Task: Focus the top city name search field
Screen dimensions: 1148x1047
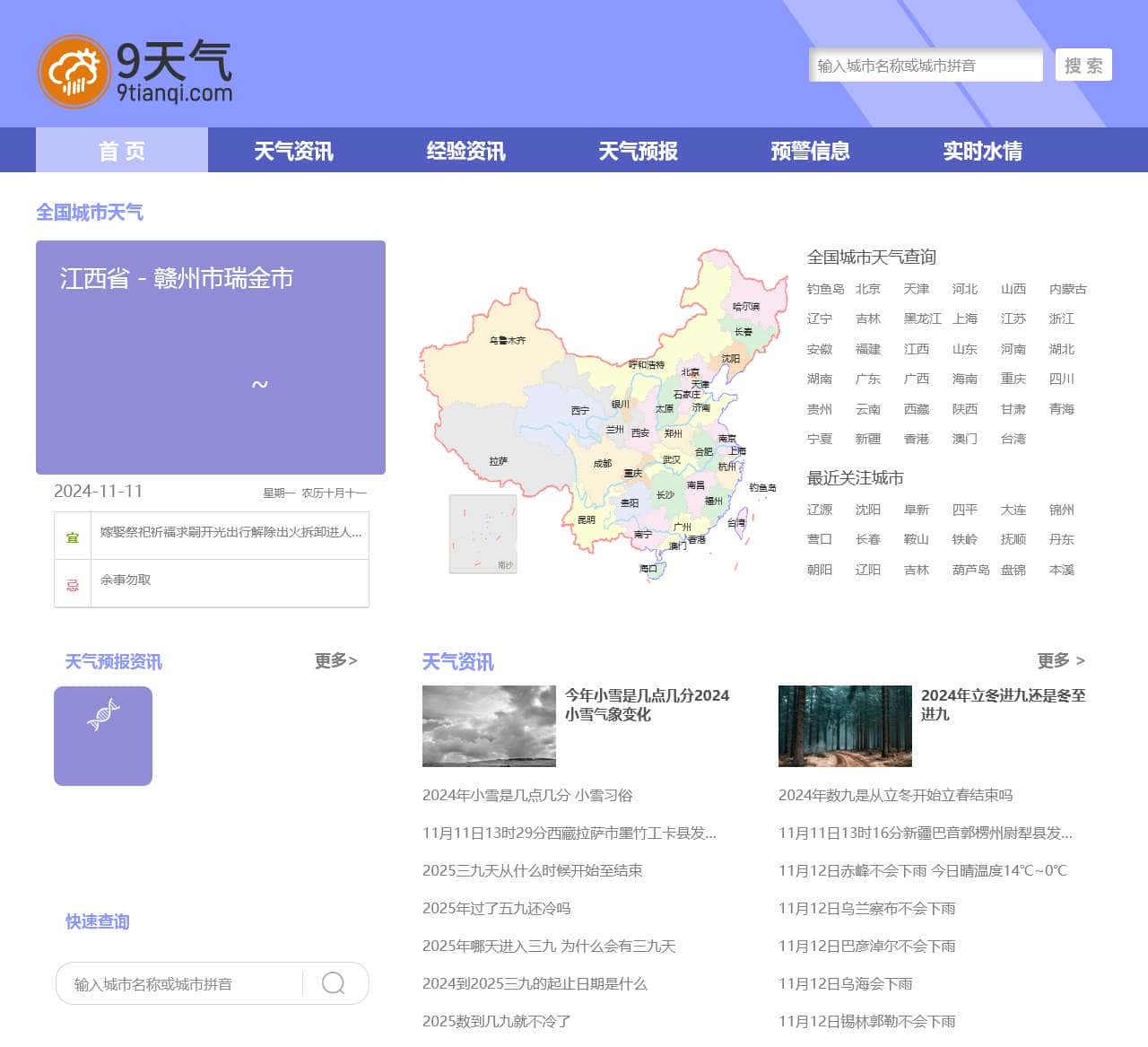Action: click(925, 65)
